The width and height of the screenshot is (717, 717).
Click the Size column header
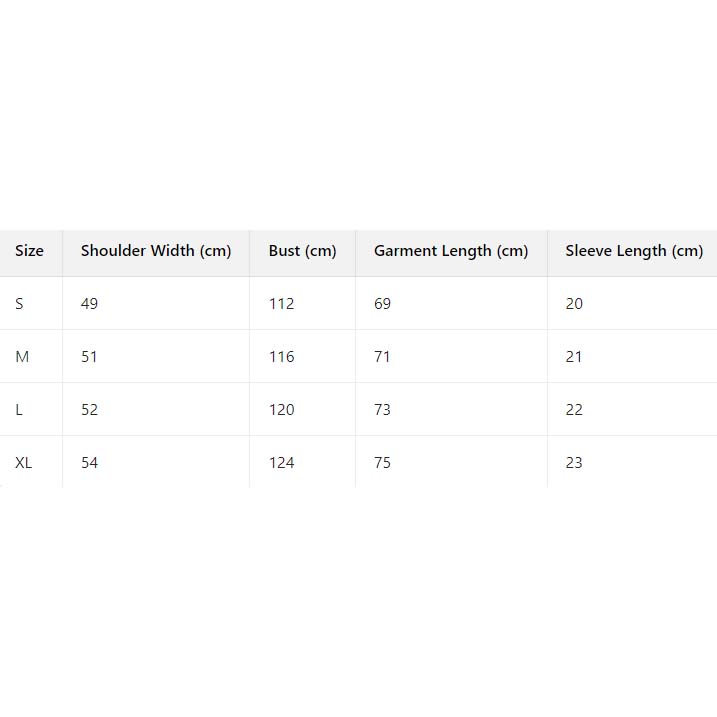point(30,251)
